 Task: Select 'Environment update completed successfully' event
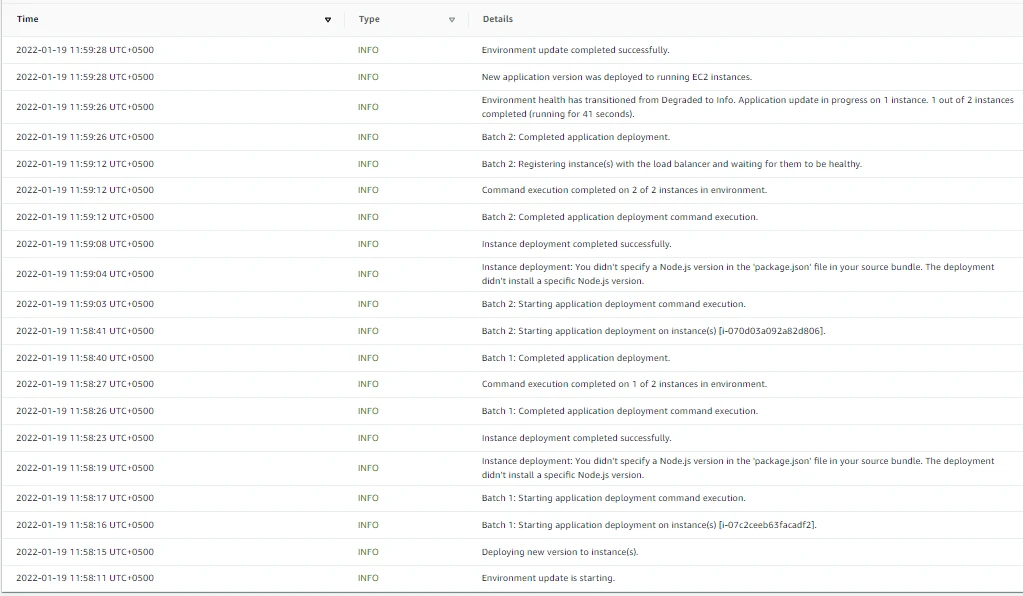[x=575, y=50]
